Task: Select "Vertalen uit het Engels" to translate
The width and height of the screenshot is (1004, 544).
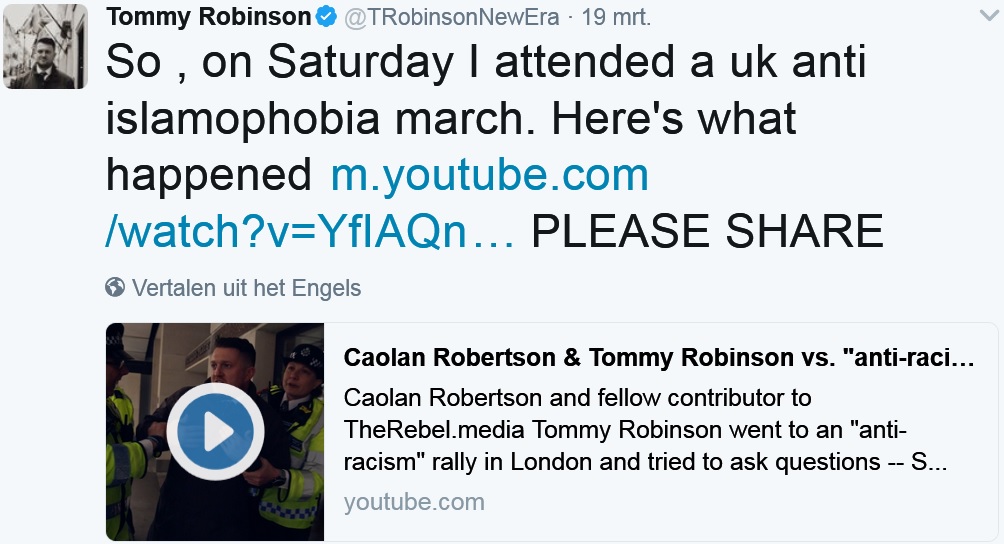Action: [246, 288]
